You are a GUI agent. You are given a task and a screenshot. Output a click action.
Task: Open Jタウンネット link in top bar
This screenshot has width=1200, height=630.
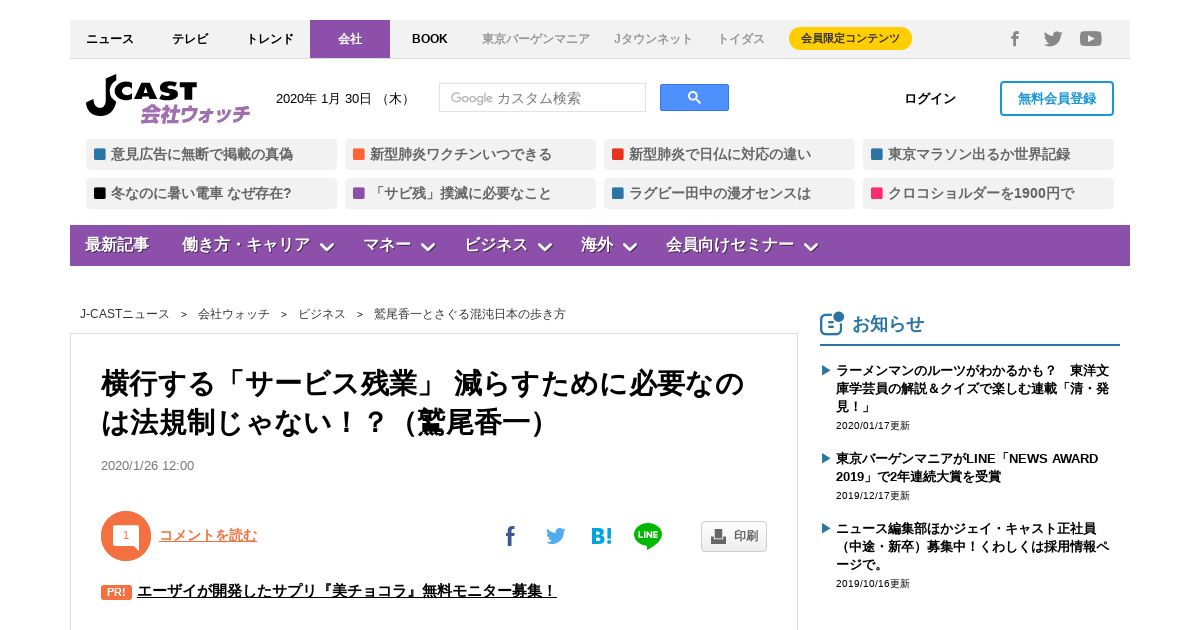pos(653,39)
